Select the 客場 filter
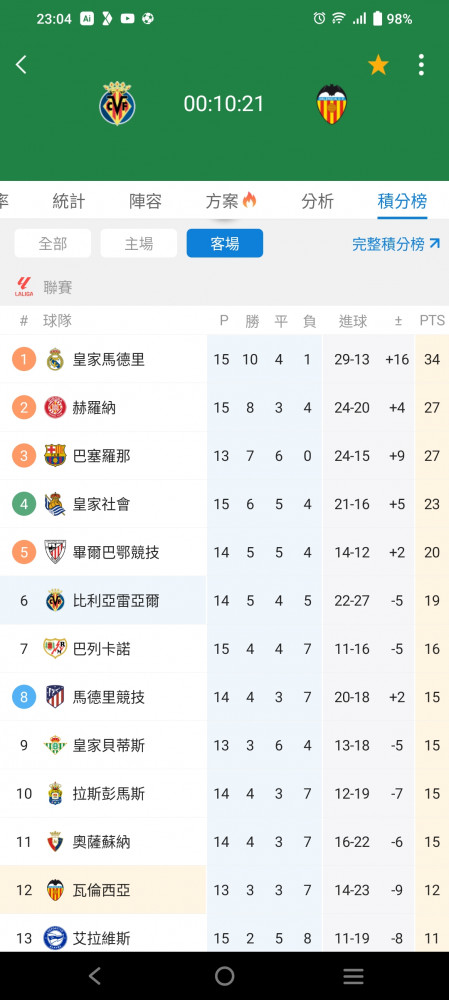Screen dimensions: 449x1000 pyautogui.click(x=224, y=243)
